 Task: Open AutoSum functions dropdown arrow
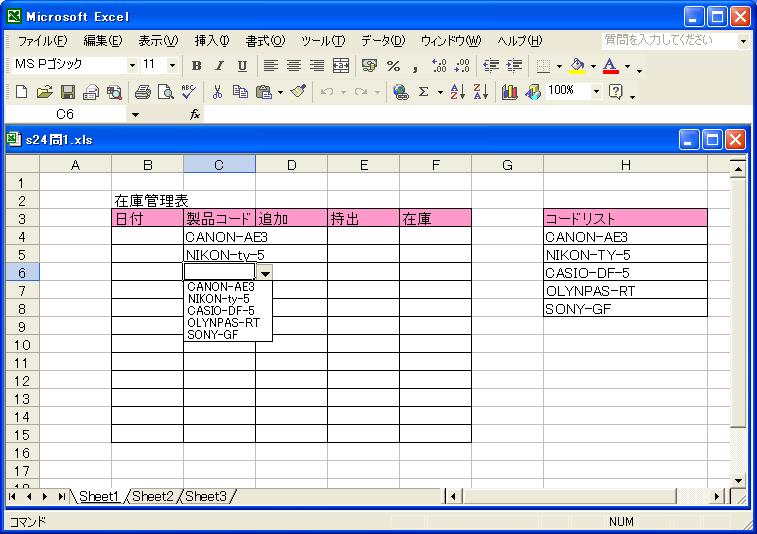(x=440, y=92)
